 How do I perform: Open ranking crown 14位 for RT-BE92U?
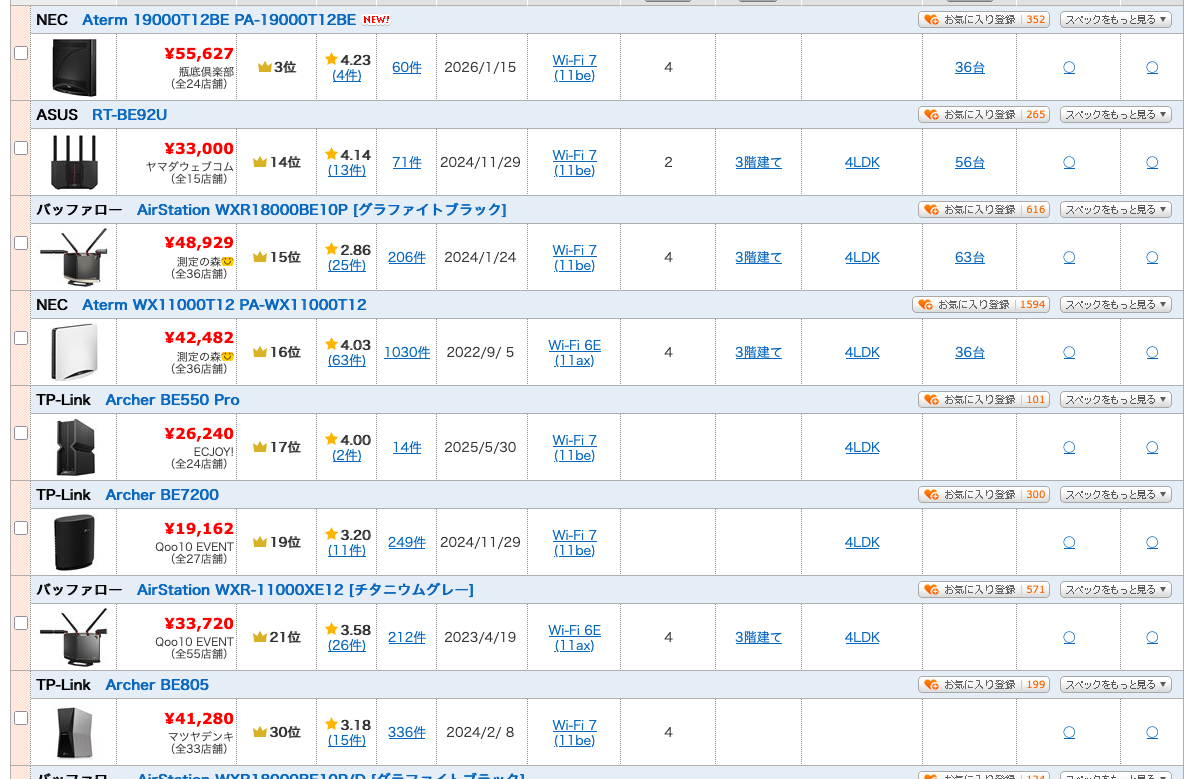277,163
